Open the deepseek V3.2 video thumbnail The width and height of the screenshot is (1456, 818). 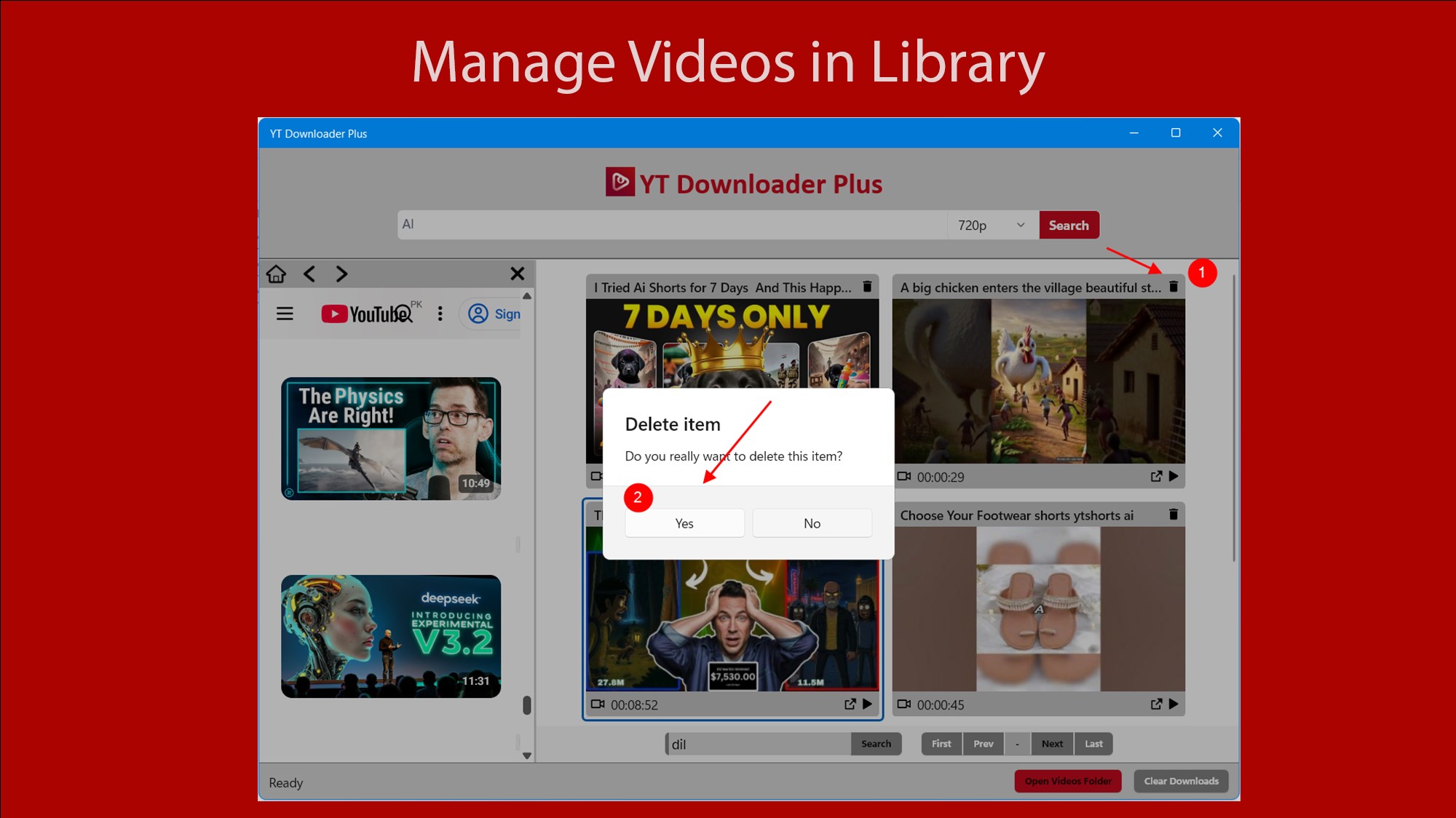pyautogui.click(x=391, y=637)
